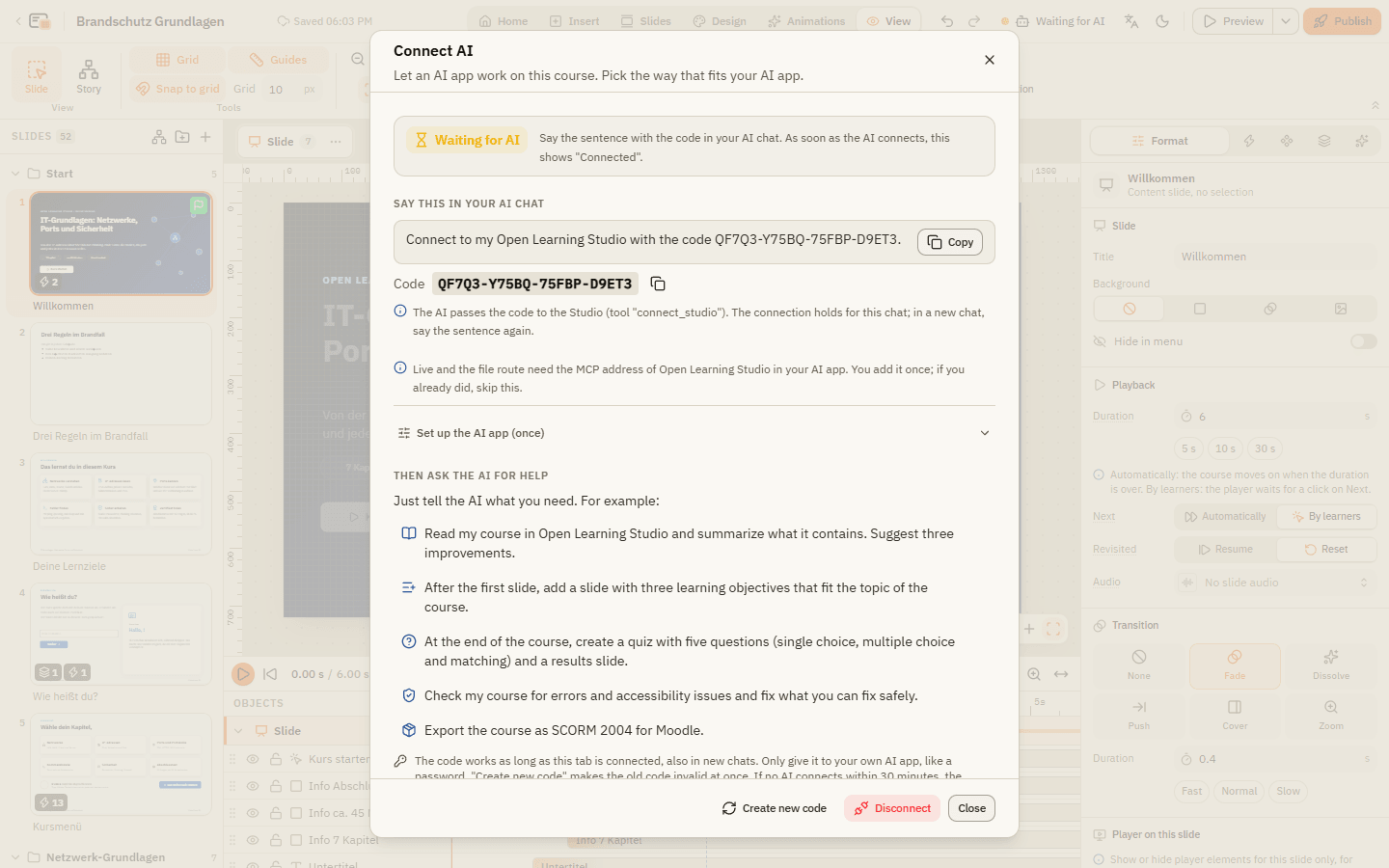Copy the connect sentence with the Copy button
The height and width of the screenshot is (868, 1389).
(x=950, y=242)
